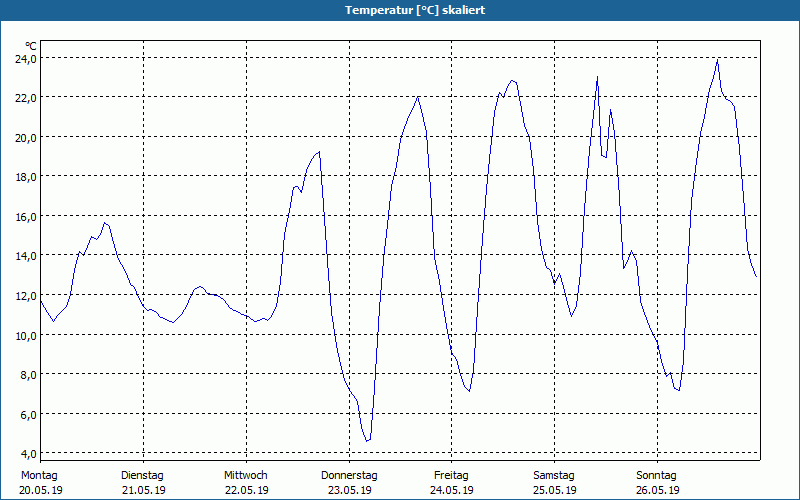800x500 pixels.
Task: Click the 25.05.19 date label
Action: click(x=555, y=490)
